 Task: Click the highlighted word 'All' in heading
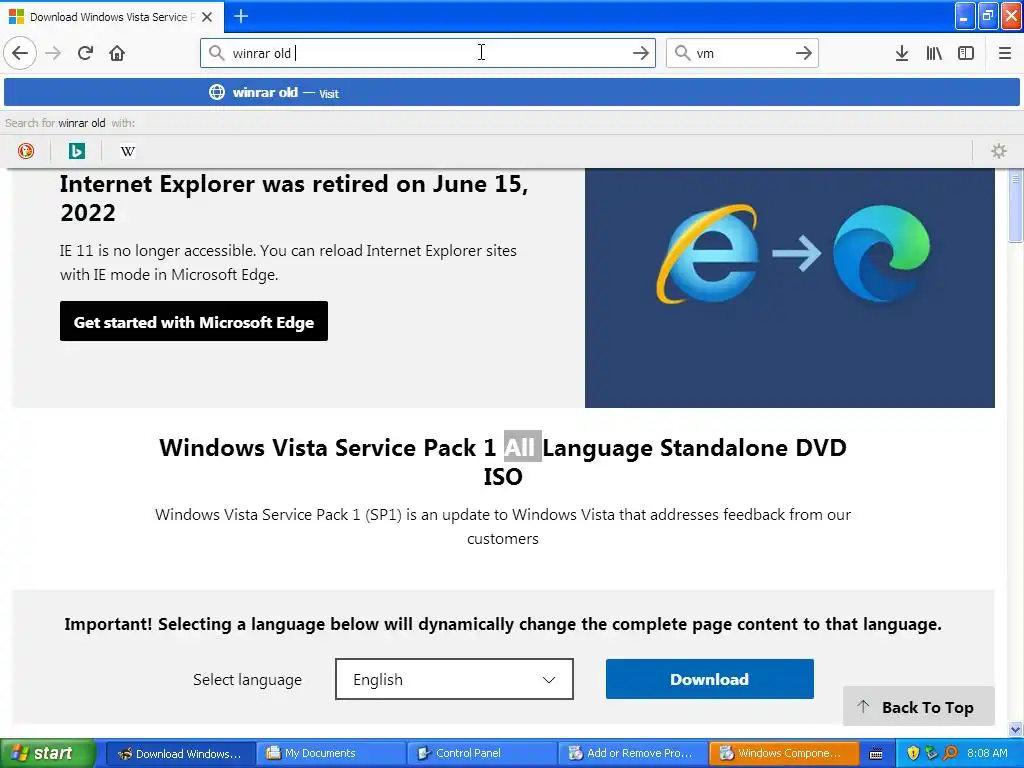[x=522, y=447]
